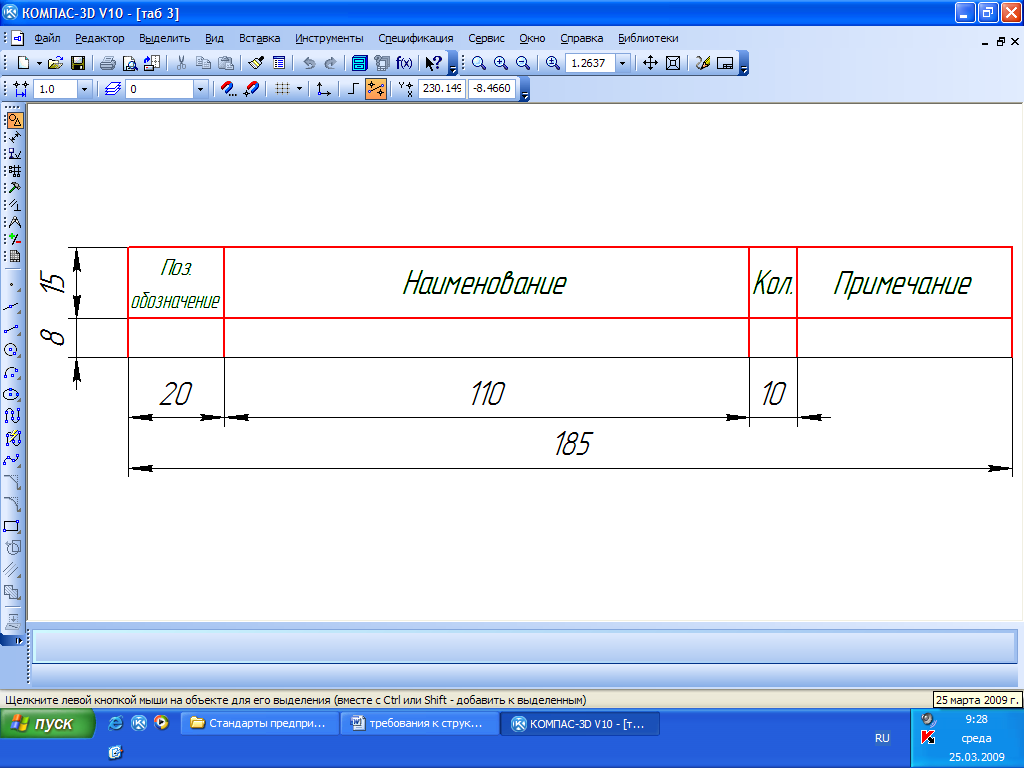
Task: Click the Redraw view icon
Action: click(703, 63)
